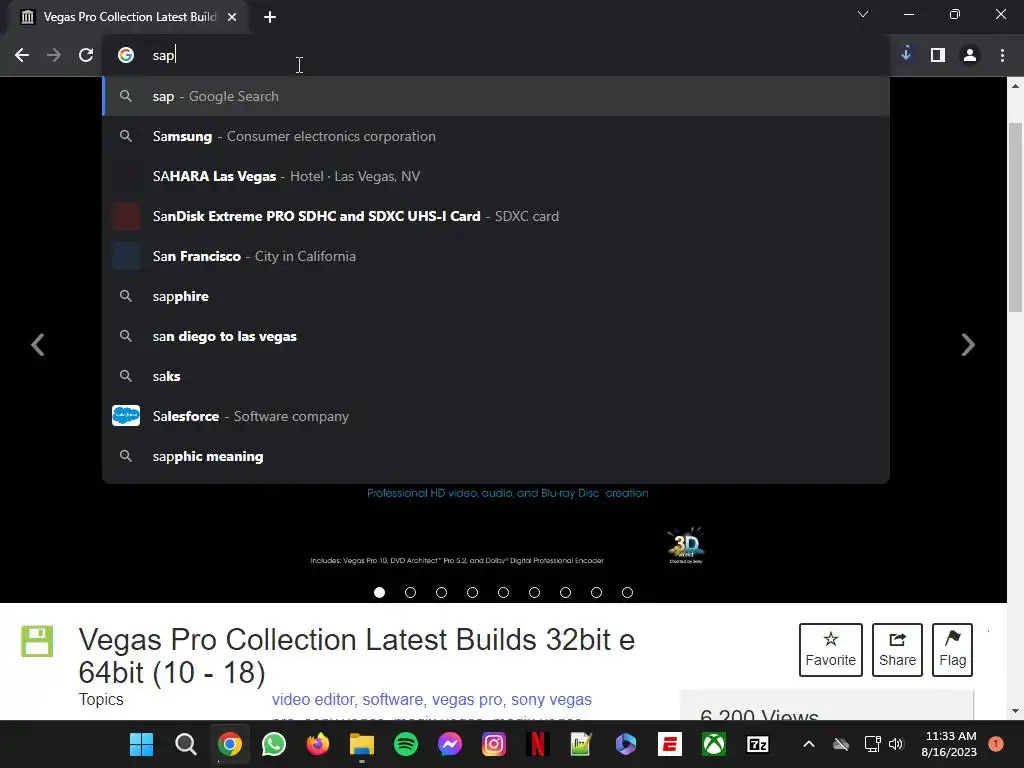1024x768 pixels.
Task: Launch Firefox from the taskbar
Action: [x=318, y=744]
